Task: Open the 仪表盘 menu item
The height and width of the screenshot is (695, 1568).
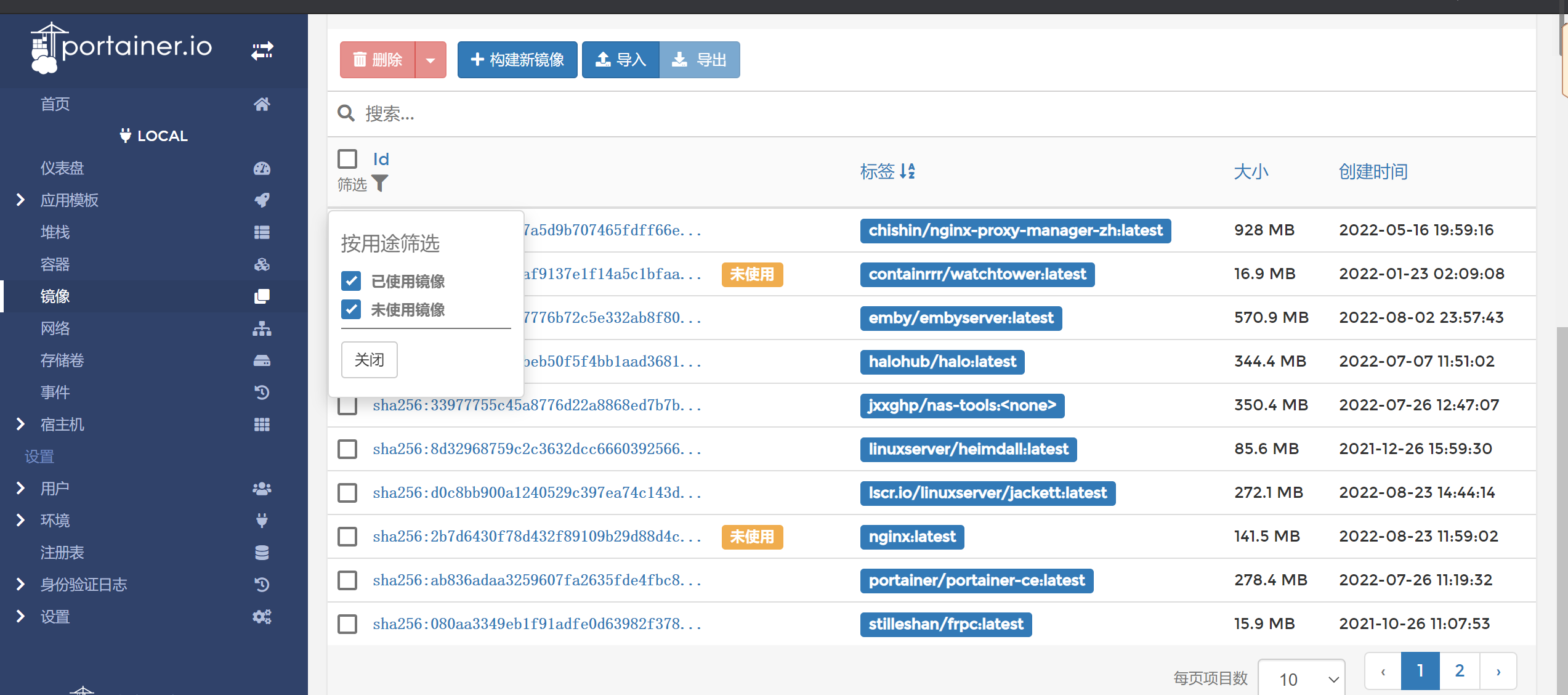Action: [x=154, y=168]
